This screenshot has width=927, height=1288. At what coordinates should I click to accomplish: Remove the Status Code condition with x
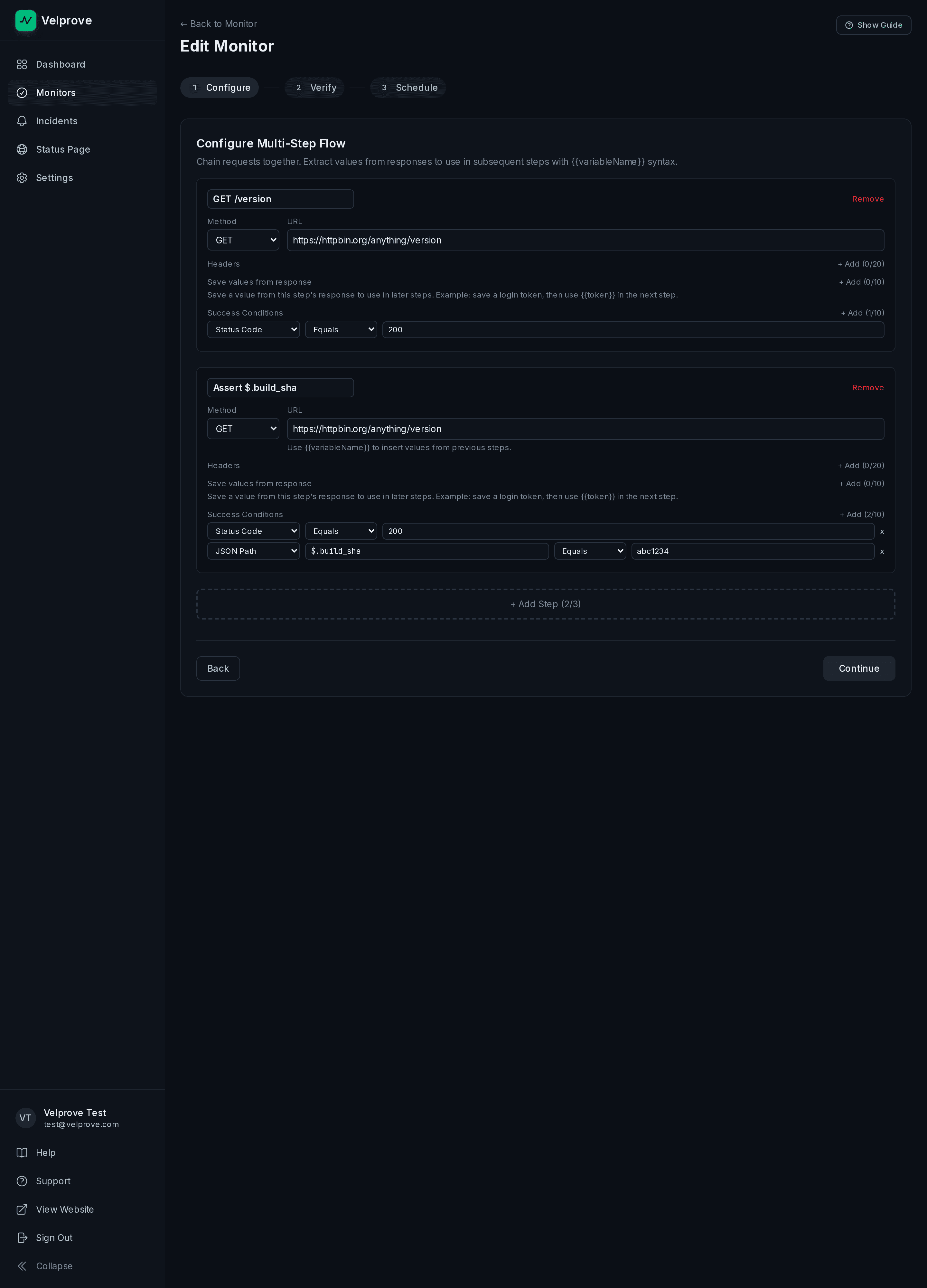[882, 532]
